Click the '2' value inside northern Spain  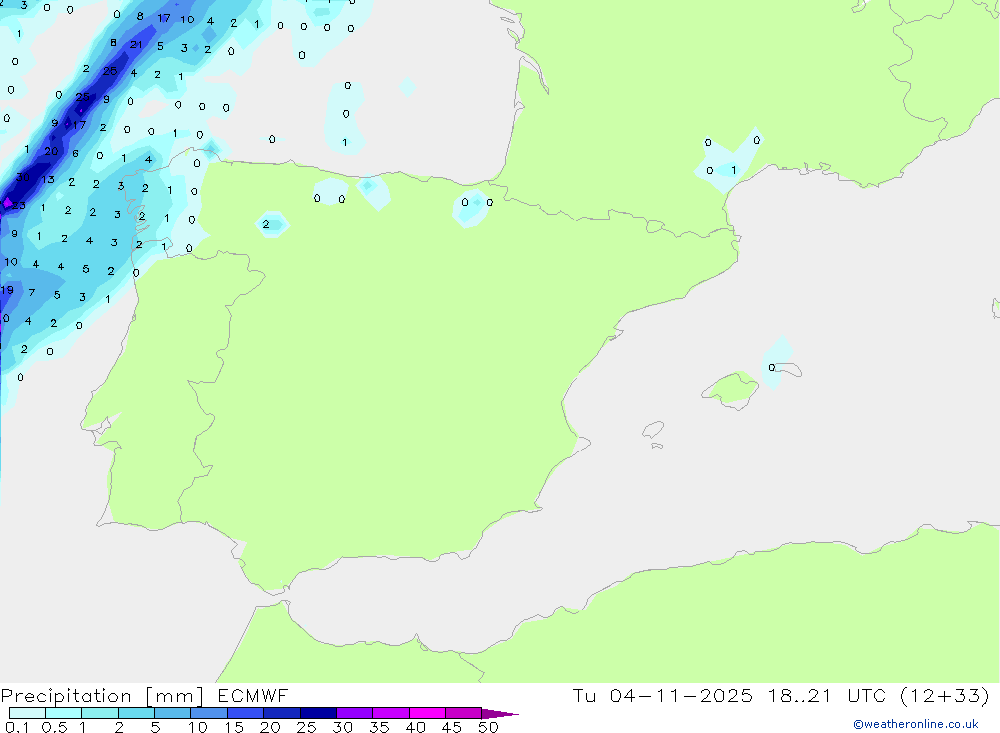[266, 224]
